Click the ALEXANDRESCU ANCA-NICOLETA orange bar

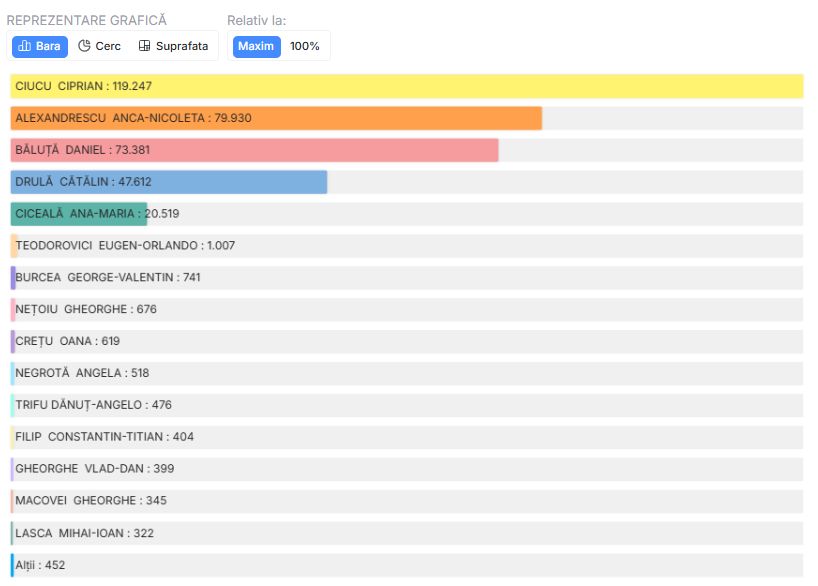276,118
